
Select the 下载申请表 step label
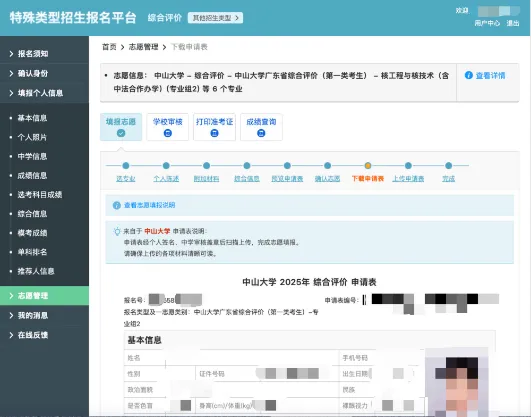368,179
